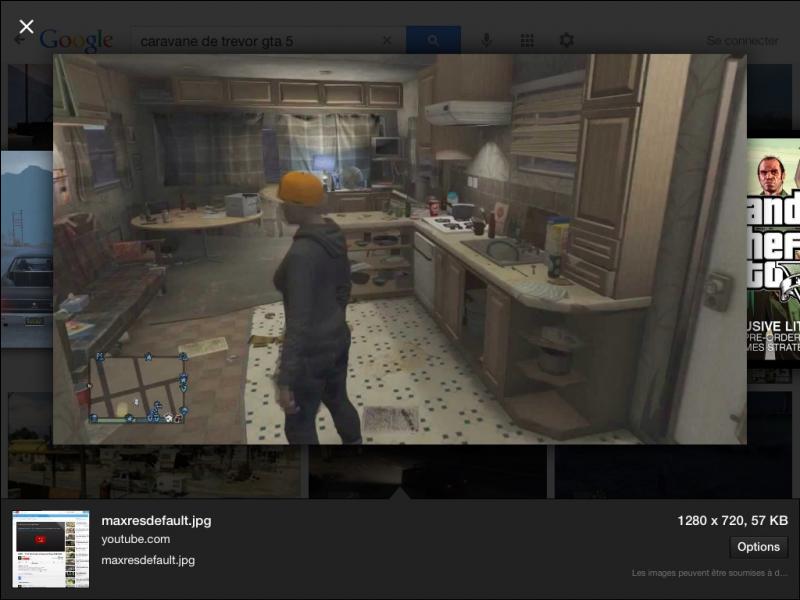This screenshot has width=800, height=600.
Task: Select the trailer park thumbnail behind viewer
Action: coord(154,471)
